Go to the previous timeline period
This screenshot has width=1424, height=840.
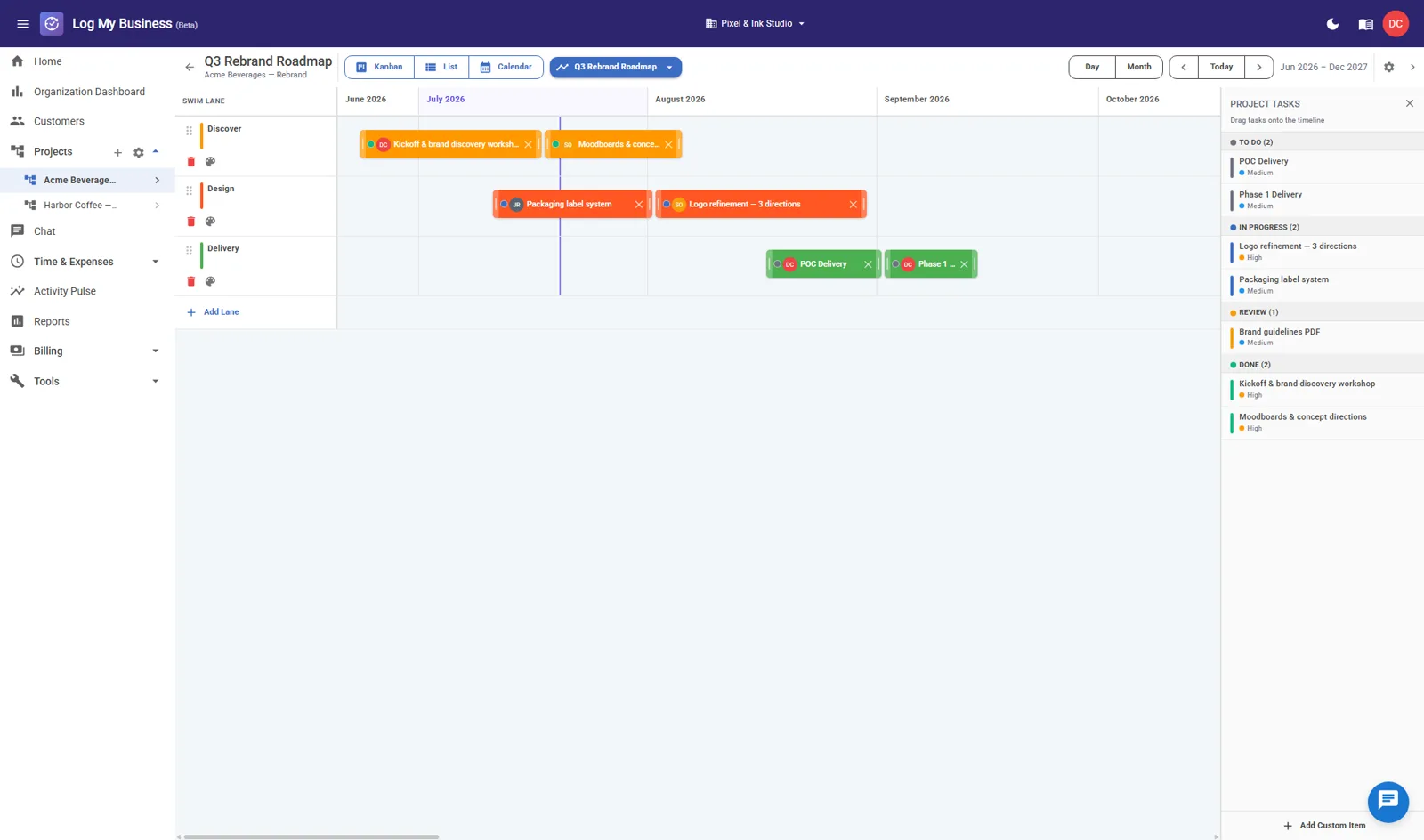pyautogui.click(x=1184, y=67)
